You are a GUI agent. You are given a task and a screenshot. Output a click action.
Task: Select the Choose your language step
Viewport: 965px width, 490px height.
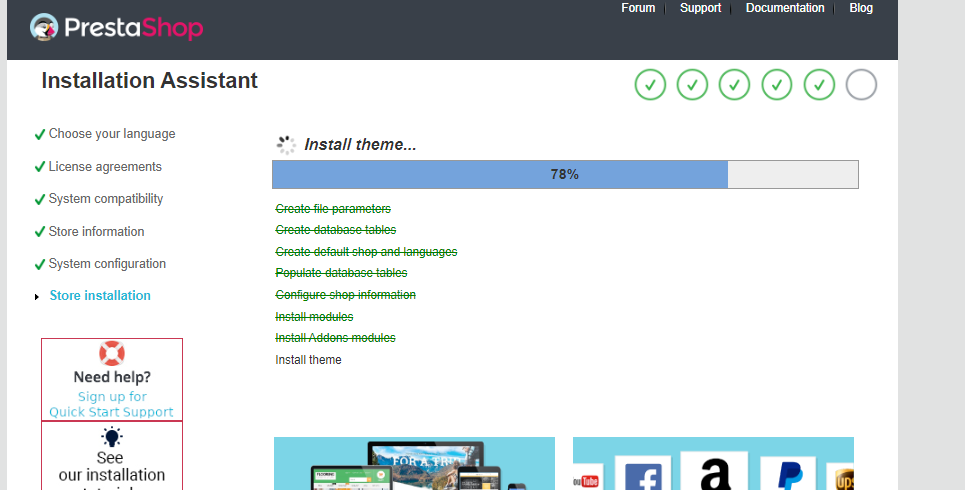(x=112, y=134)
